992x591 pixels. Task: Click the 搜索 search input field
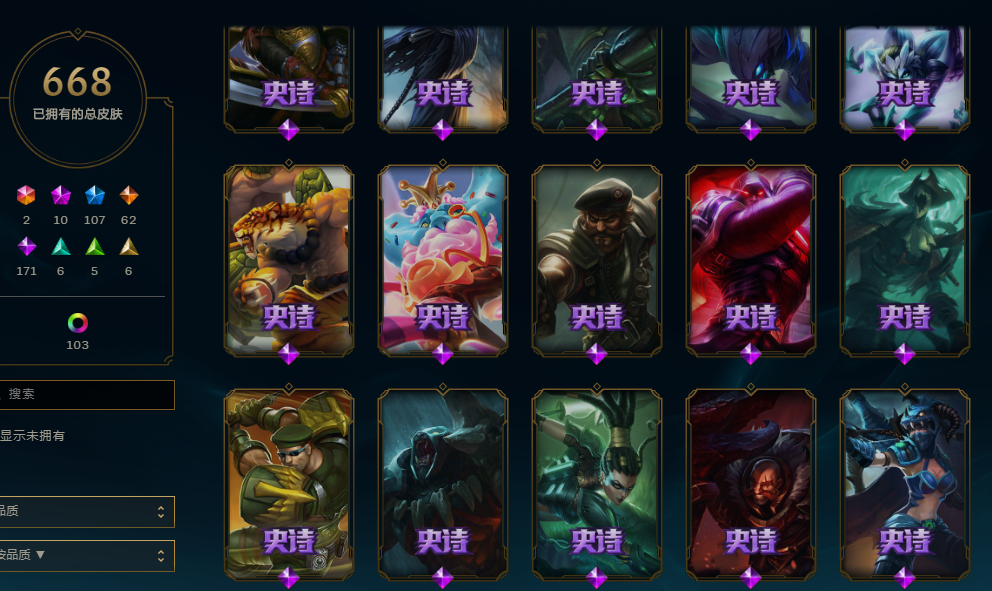[87, 394]
